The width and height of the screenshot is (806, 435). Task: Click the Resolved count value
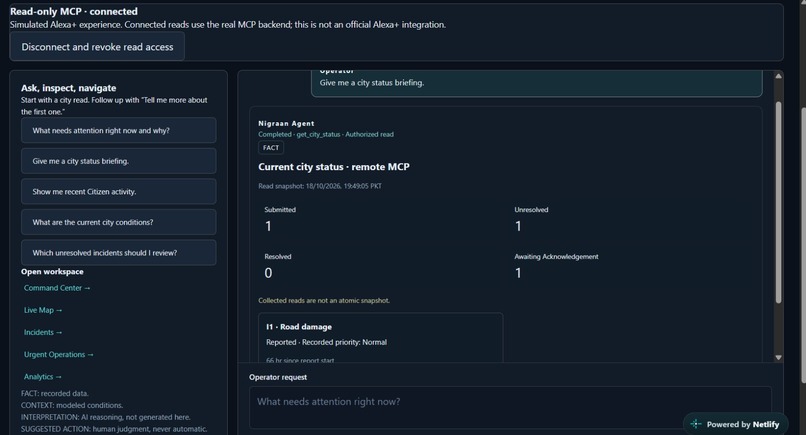tap(268, 273)
